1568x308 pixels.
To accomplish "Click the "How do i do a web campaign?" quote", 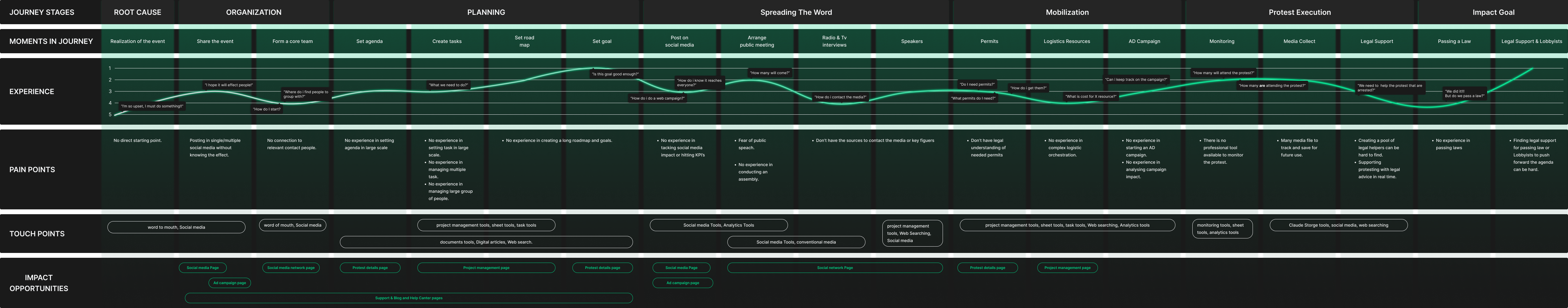I will [657, 98].
